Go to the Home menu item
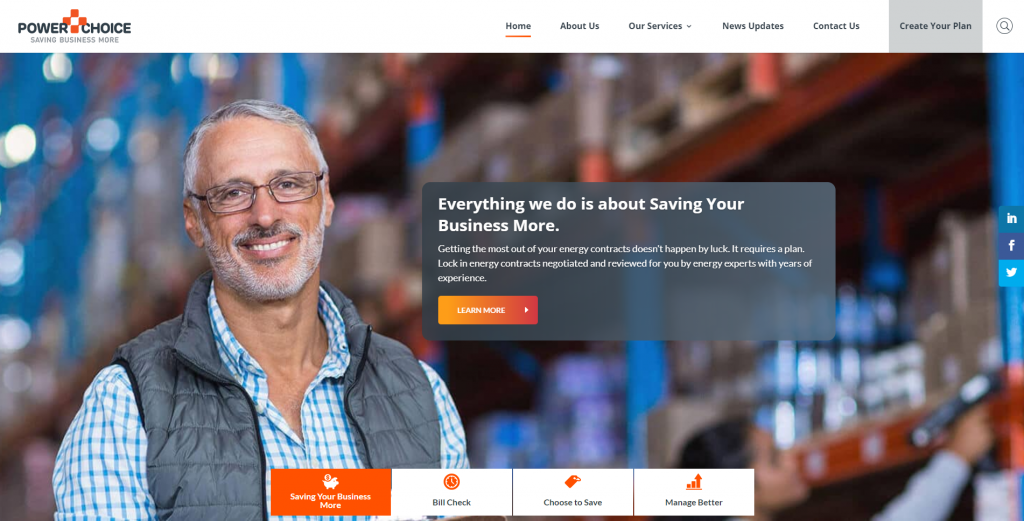Image resolution: width=1024 pixels, height=521 pixels. click(x=518, y=26)
